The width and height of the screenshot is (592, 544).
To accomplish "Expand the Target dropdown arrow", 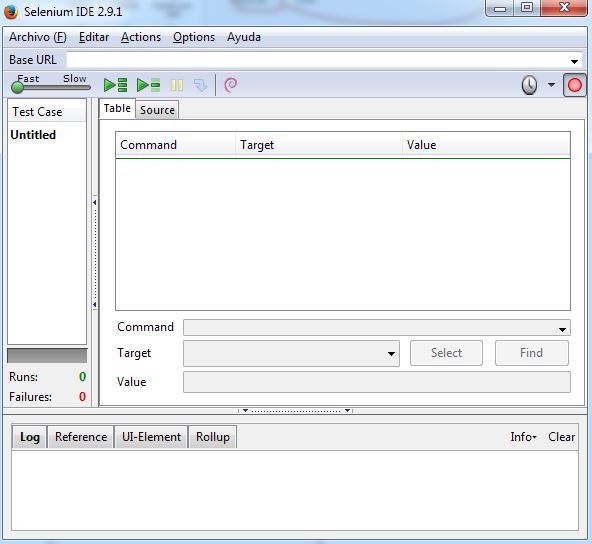I will pyautogui.click(x=391, y=354).
